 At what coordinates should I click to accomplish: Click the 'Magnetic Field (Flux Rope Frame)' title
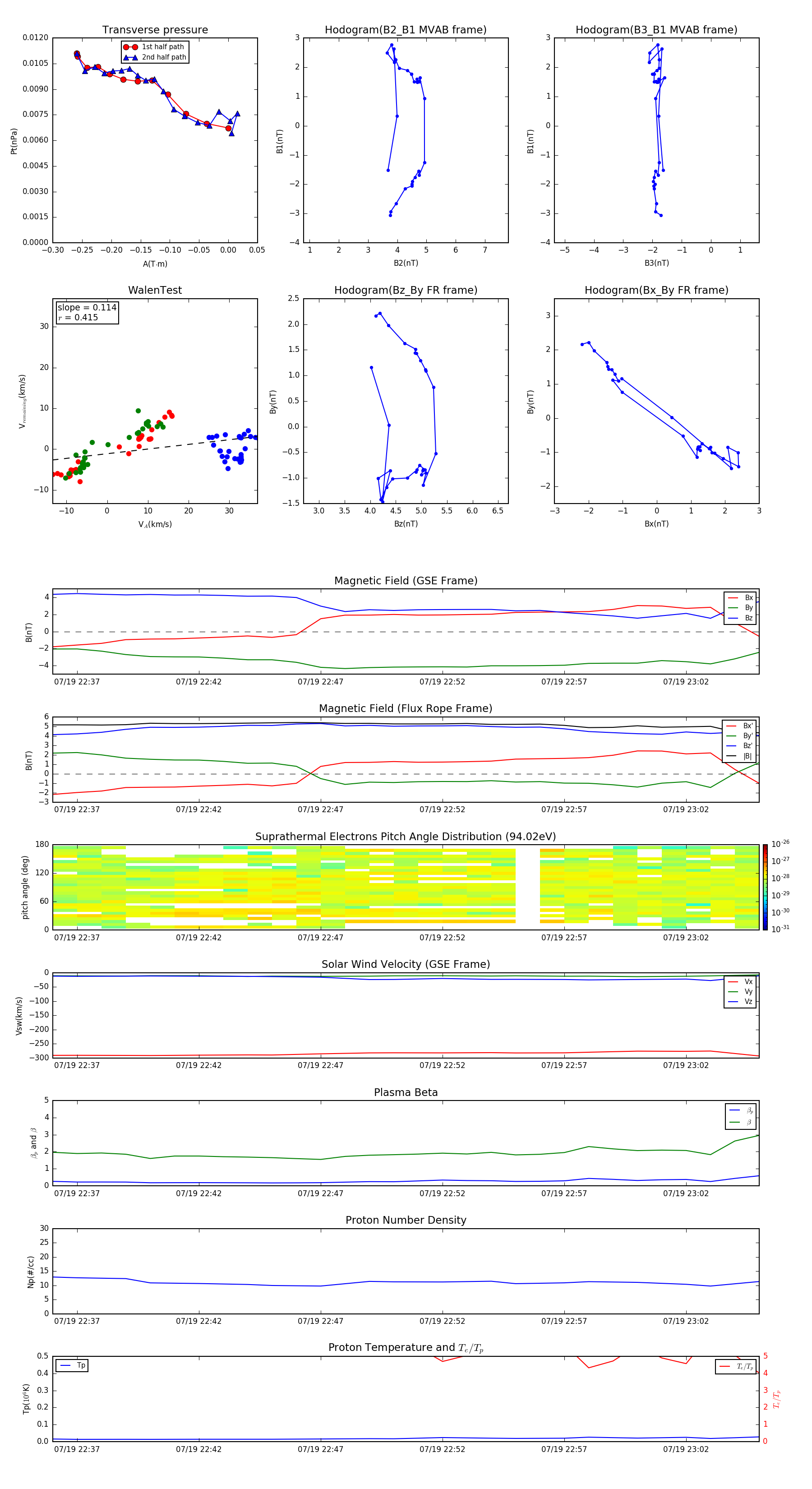click(x=406, y=709)
